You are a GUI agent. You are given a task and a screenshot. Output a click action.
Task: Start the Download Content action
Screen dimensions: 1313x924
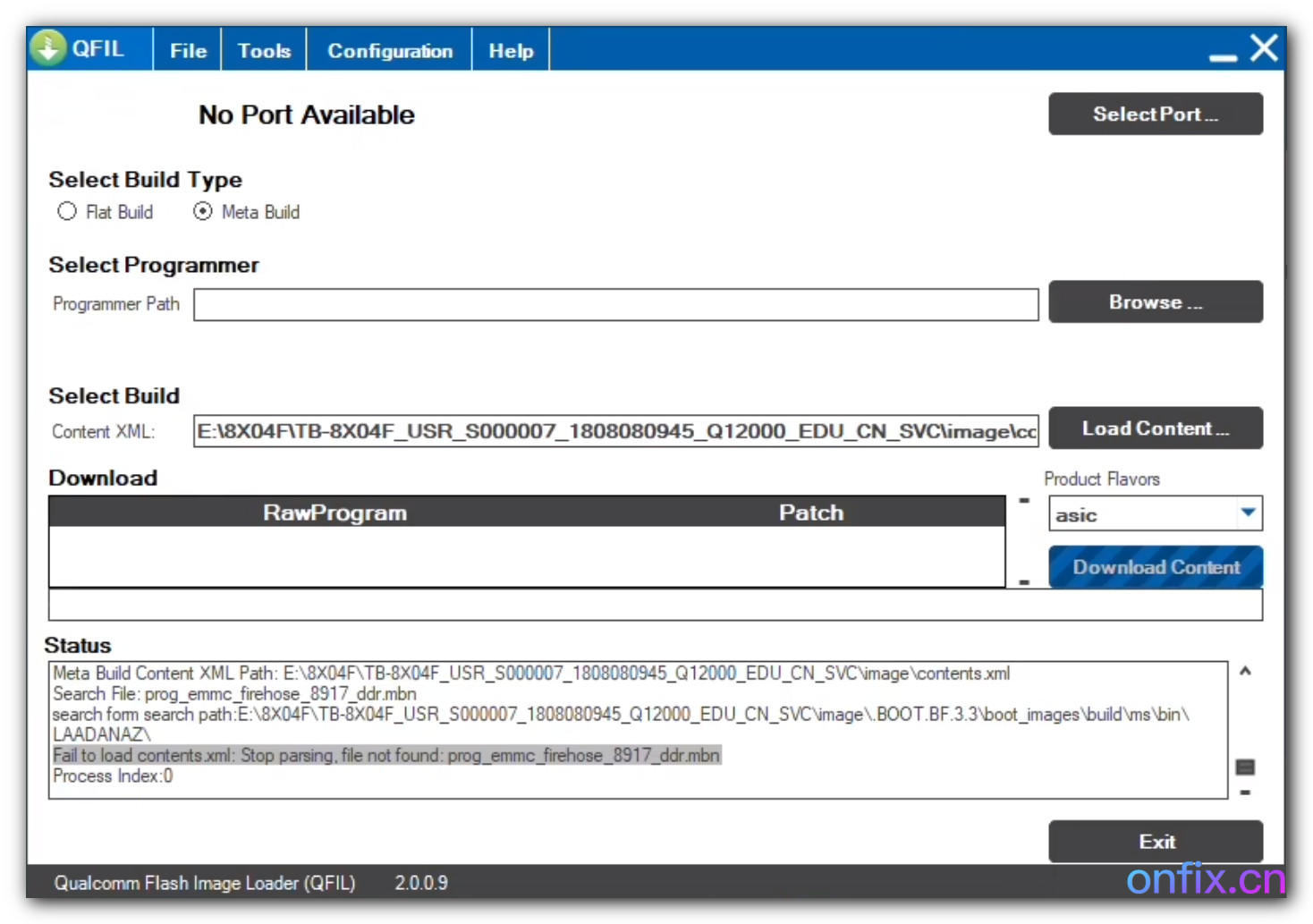pos(1155,567)
